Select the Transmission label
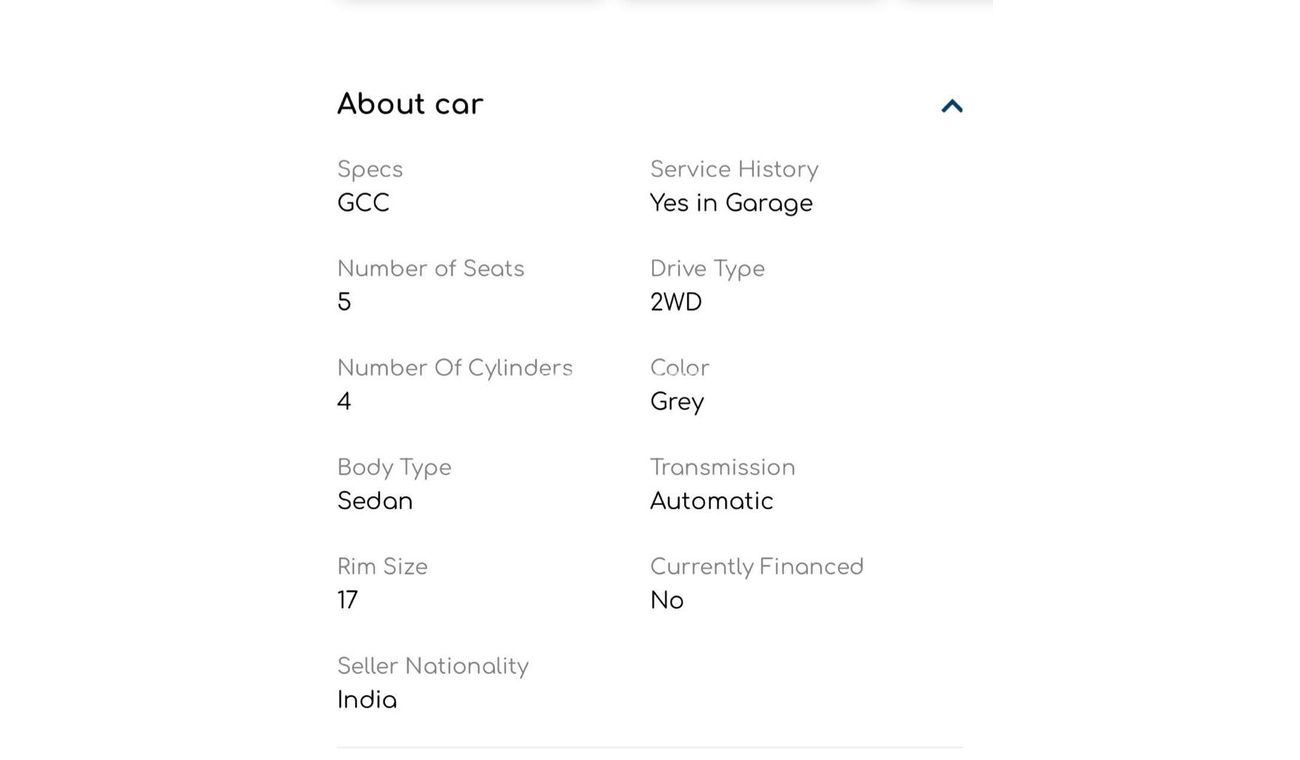Image resolution: width=1300 pixels, height=760 pixels. coord(722,468)
